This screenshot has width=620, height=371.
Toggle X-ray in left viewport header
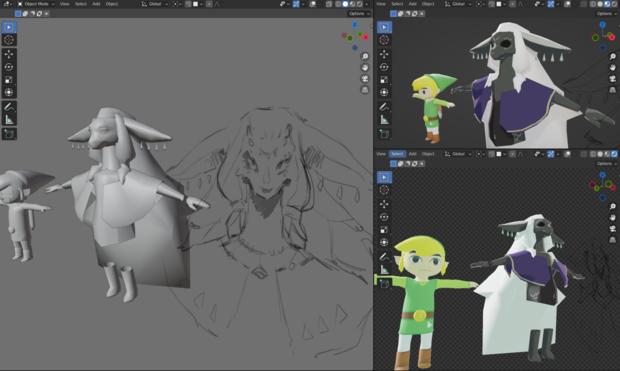point(329,4)
